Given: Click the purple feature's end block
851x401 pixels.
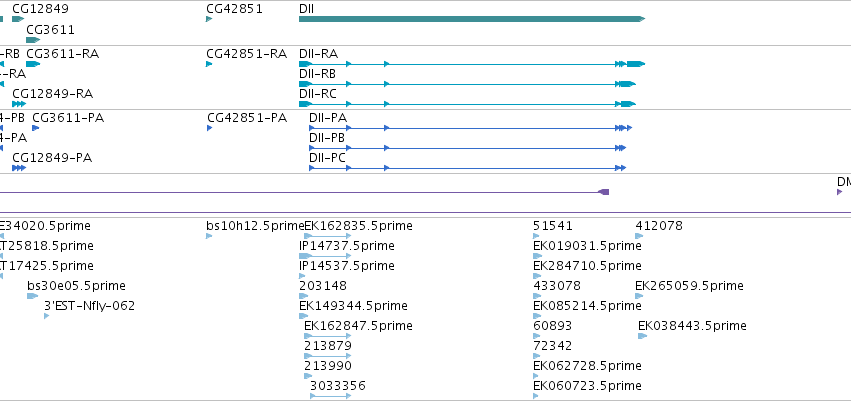Looking at the screenshot, I should pyautogui.click(x=604, y=192).
